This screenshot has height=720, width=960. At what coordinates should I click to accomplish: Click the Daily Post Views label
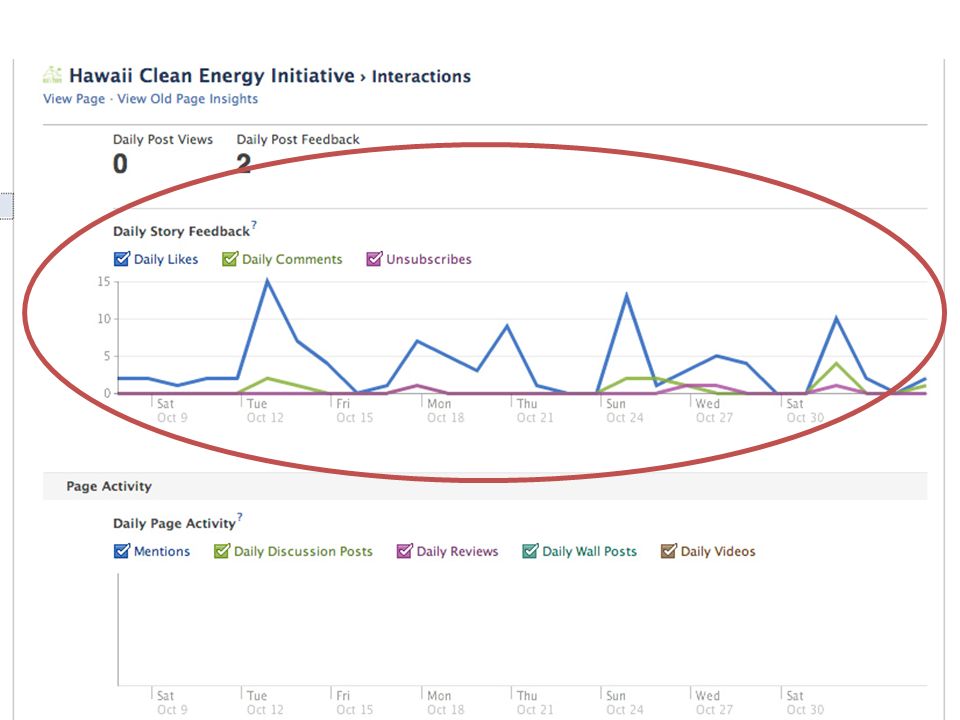(x=163, y=140)
